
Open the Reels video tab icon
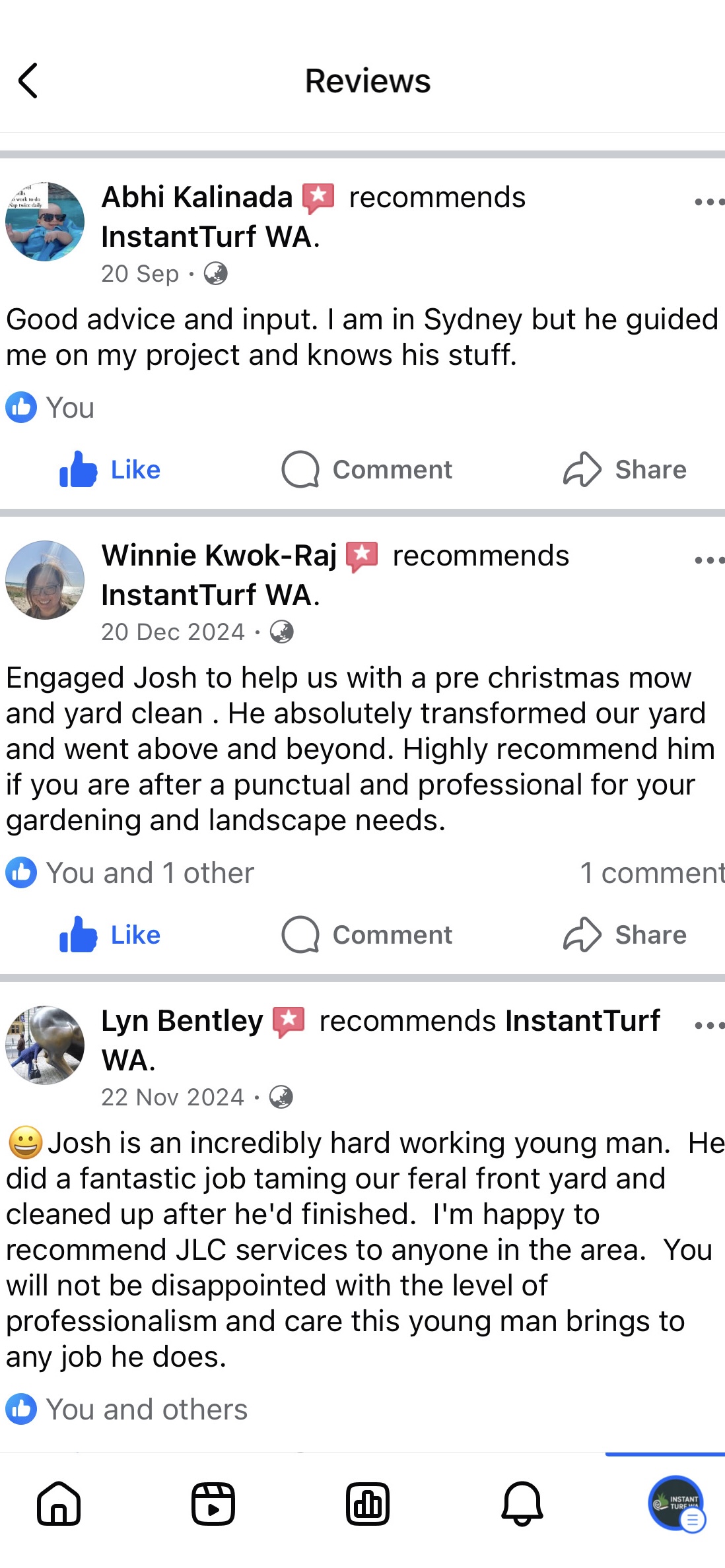(x=213, y=1504)
